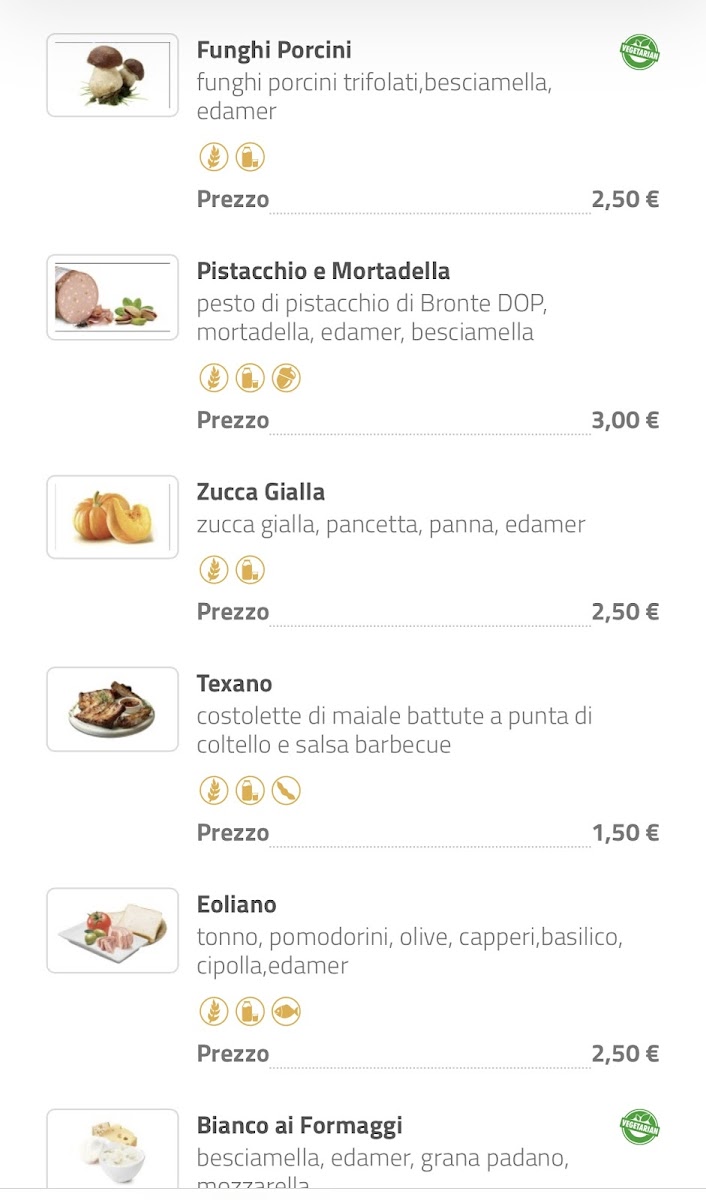
Task: Click the Vegetarian badge beside Funghi Porcini
Action: click(638, 53)
